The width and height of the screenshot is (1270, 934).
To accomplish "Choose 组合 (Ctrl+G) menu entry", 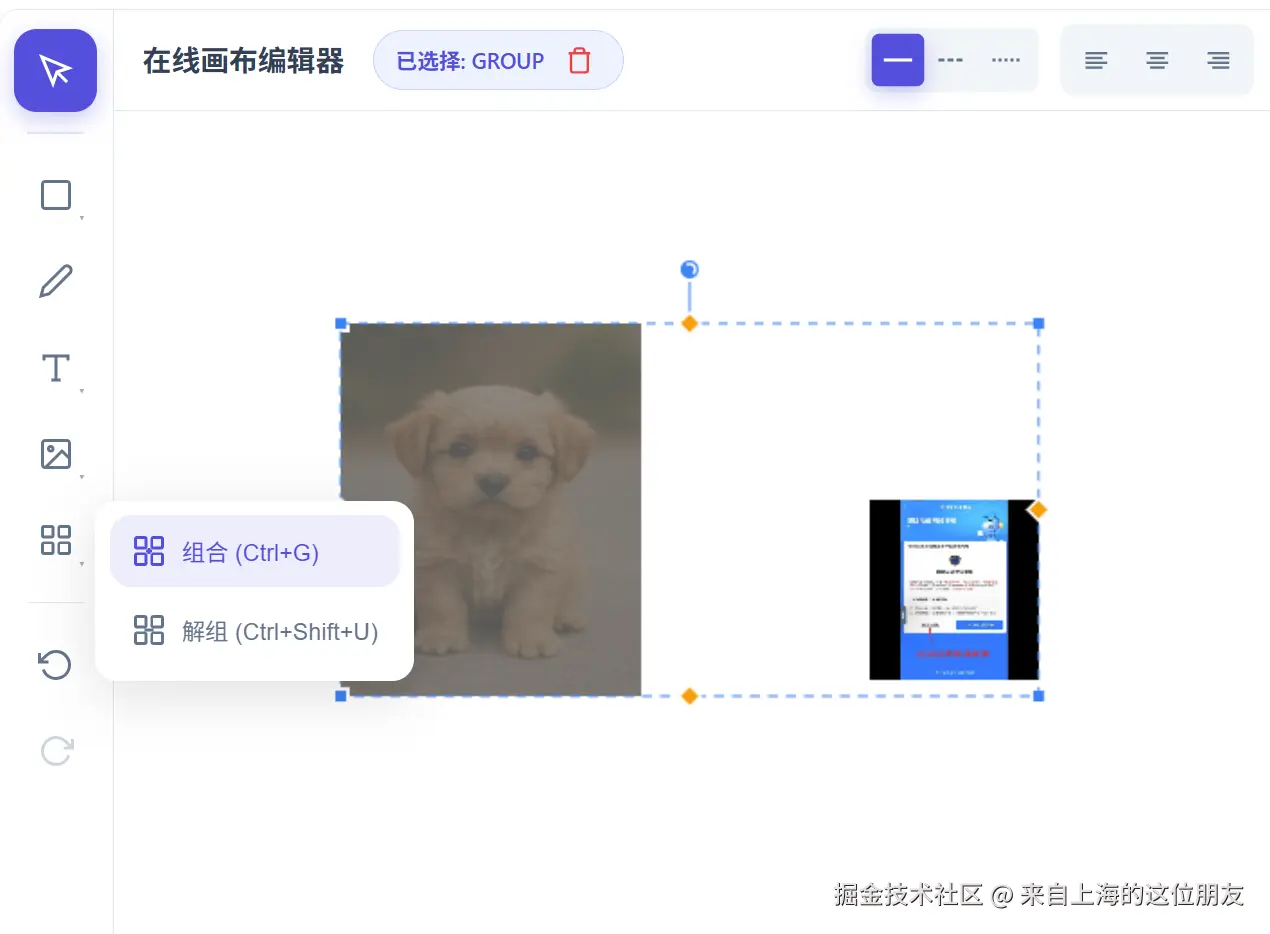I will (x=255, y=551).
